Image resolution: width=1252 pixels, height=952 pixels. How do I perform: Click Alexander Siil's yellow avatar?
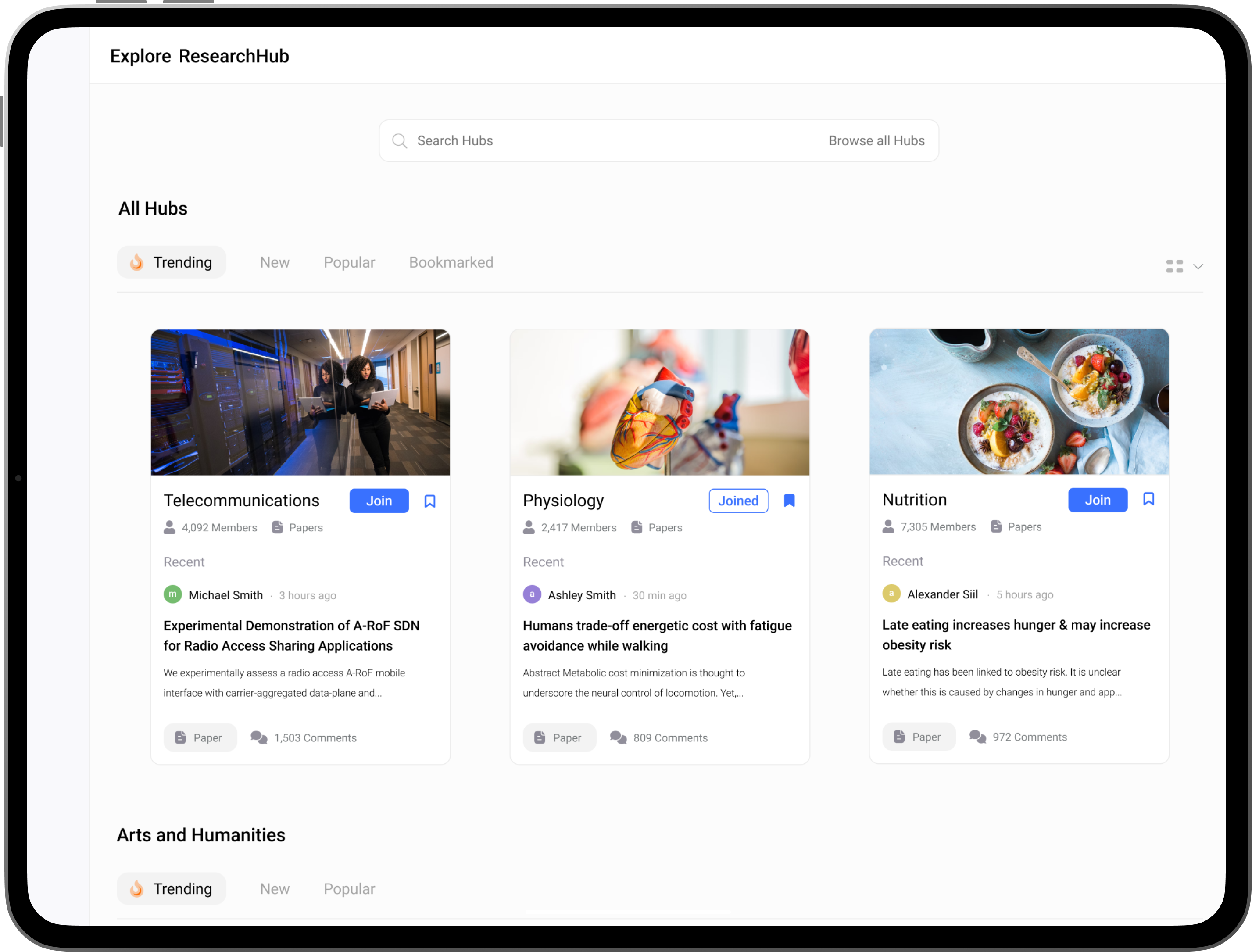[891, 593]
